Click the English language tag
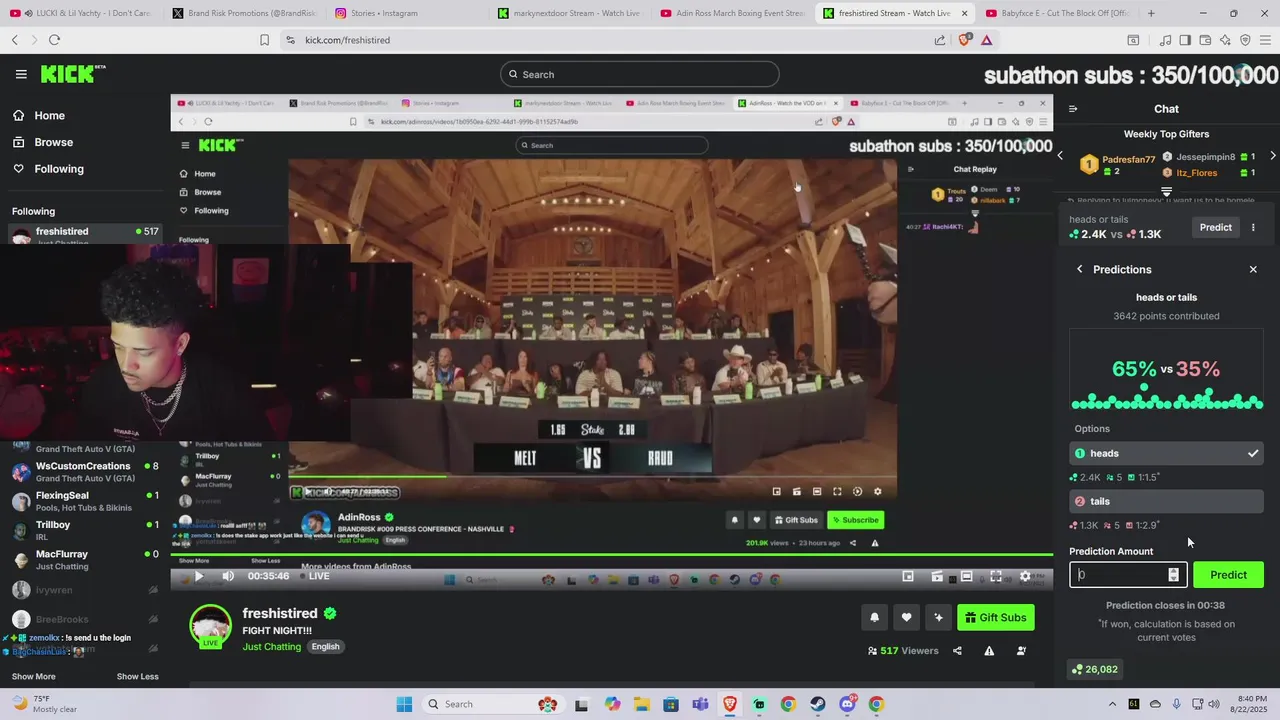This screenshot has height=720, width=1280. tap(325, 647)
